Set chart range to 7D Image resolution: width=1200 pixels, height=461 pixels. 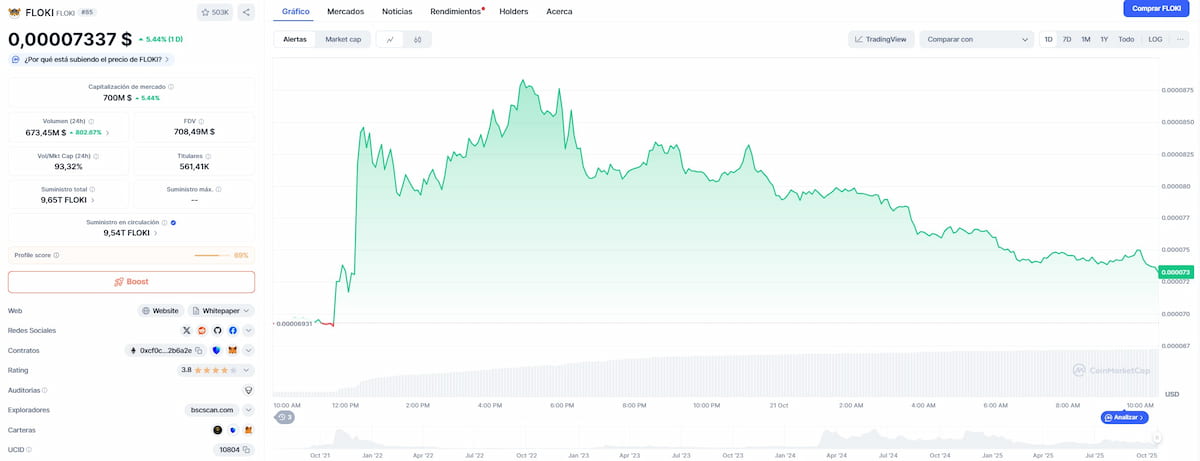tap(1067, 39)
